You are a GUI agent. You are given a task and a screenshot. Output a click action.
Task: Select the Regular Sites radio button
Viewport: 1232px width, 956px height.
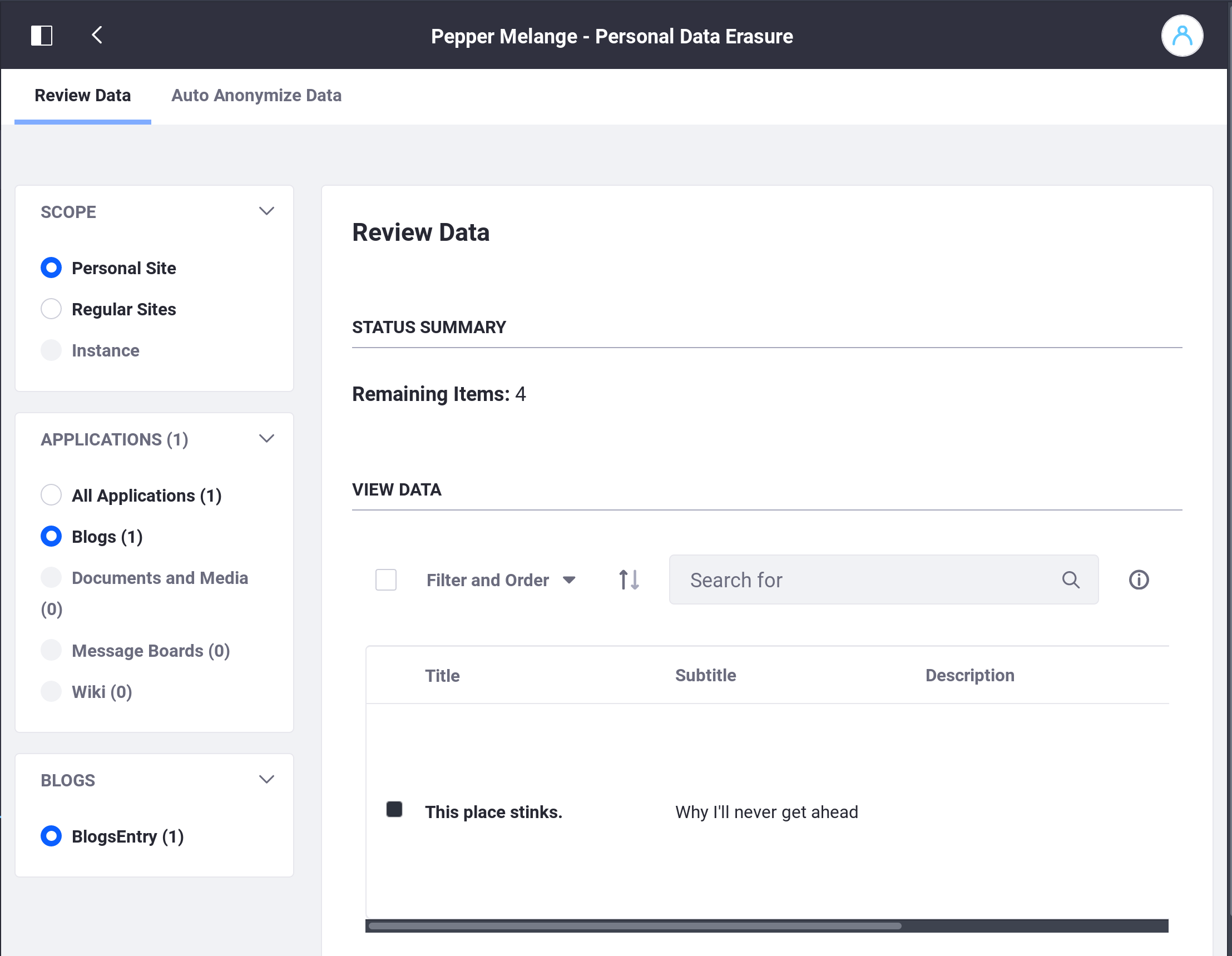click(50, 308)
